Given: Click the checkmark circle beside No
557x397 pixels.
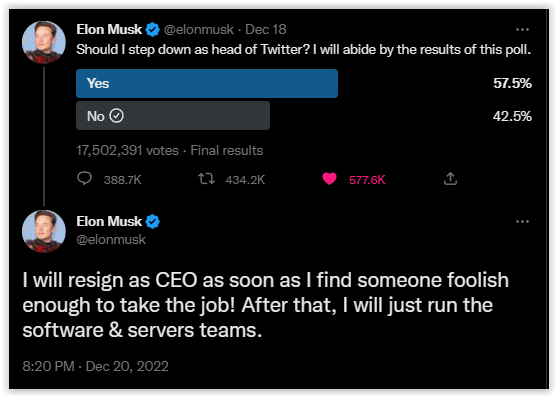Looking at the screenshot, I should [x=116, y=116].
